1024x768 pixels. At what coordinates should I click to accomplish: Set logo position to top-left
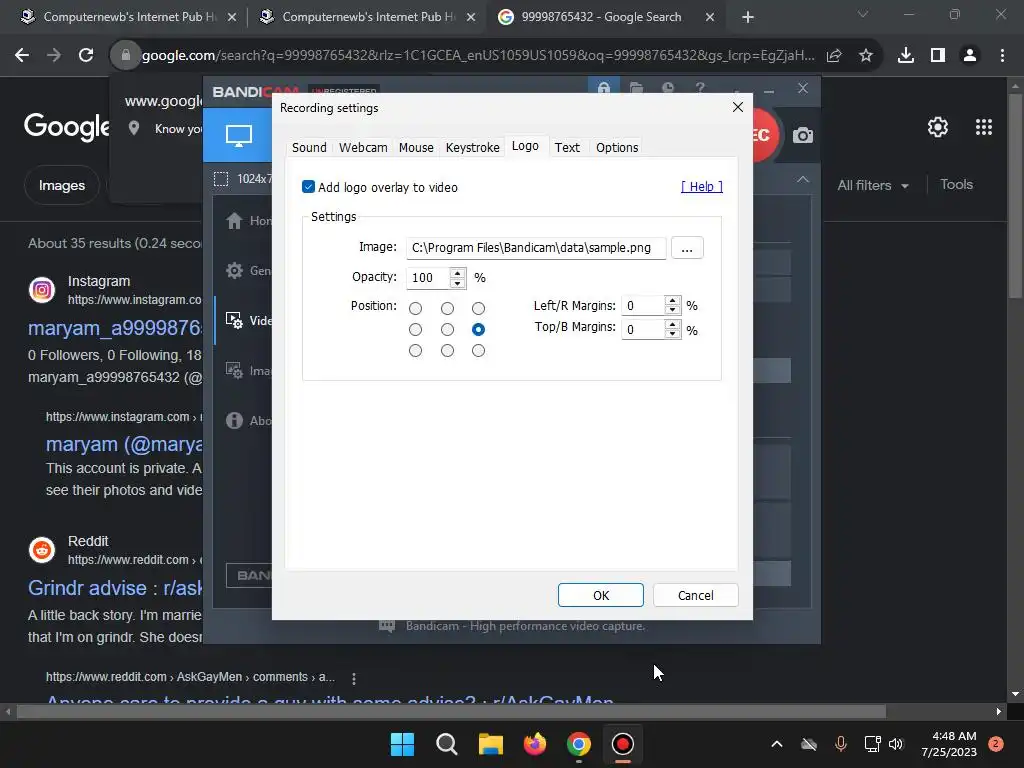[x=415, y=308]
